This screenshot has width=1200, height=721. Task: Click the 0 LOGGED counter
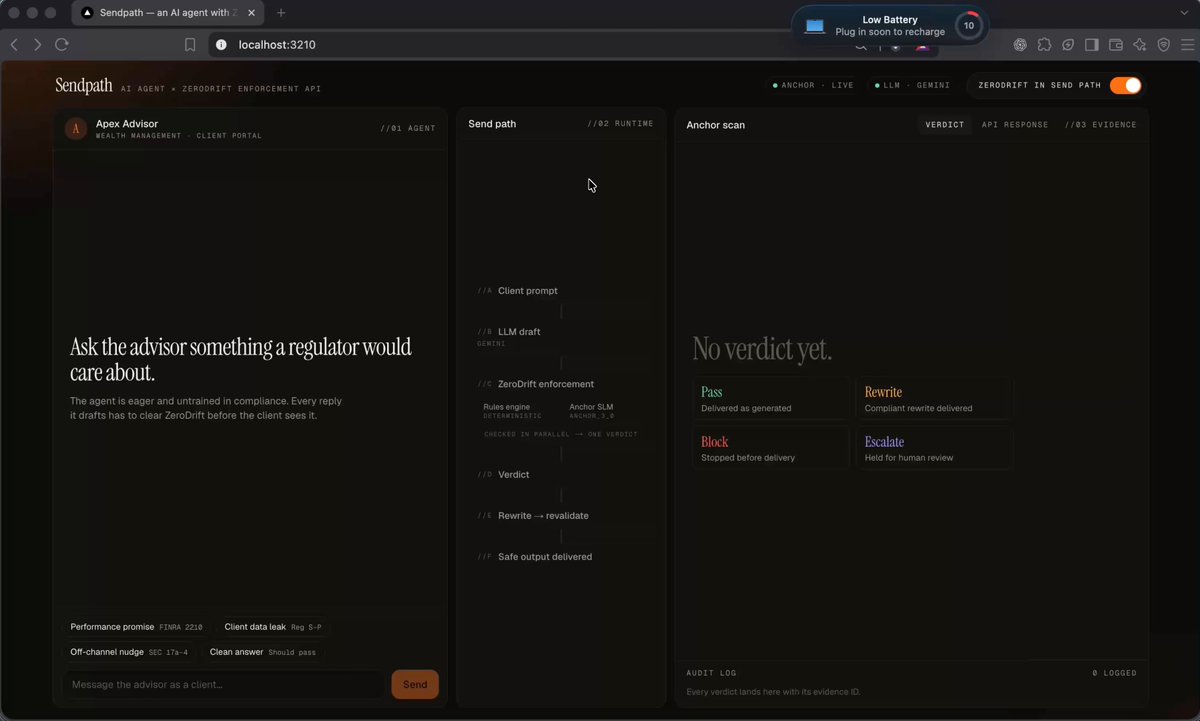point(1114,673)
